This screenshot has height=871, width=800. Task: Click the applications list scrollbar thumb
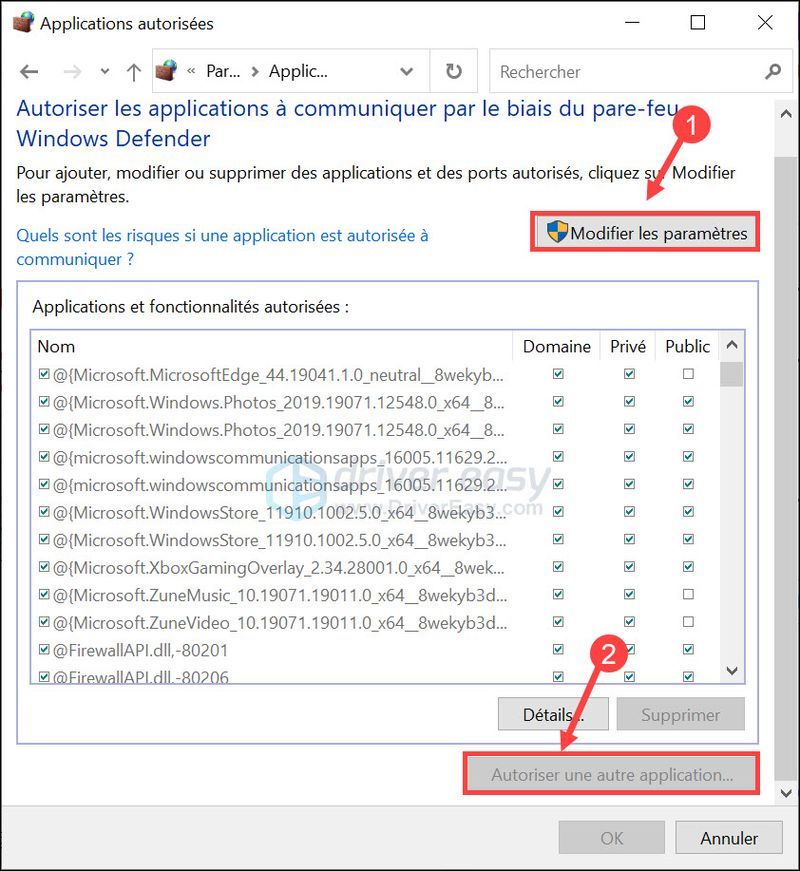[x=731, y=374]
